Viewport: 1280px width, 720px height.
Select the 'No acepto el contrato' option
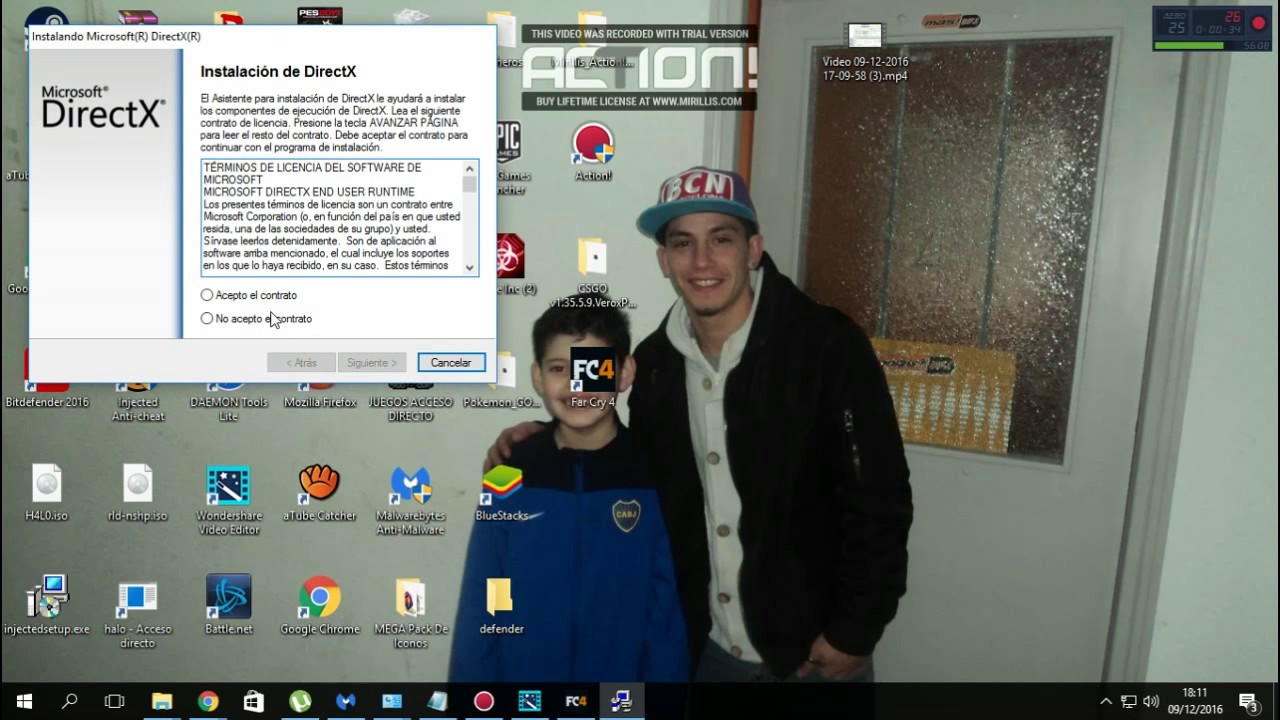pyautogui.click(x=207, y=318)
